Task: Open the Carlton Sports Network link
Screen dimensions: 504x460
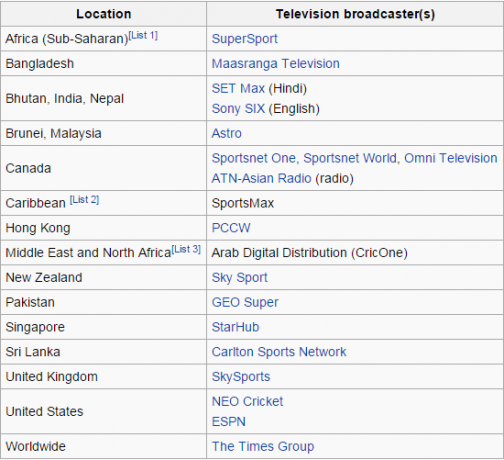Action: pyautogui.click(x=279, y=352)
